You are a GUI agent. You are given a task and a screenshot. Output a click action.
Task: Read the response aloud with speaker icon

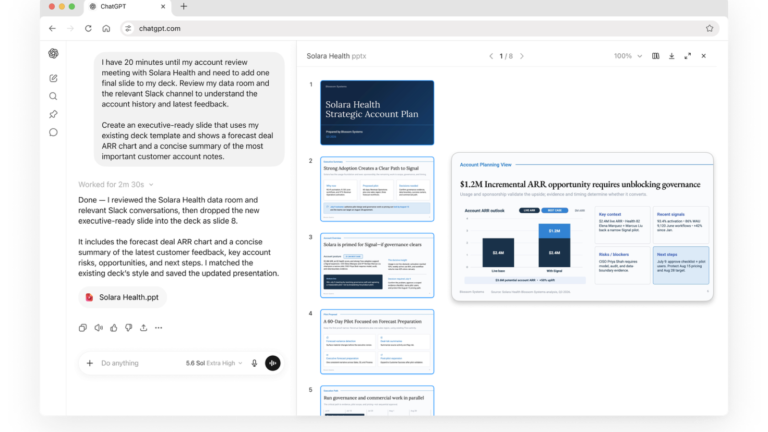tap(98, 328)
